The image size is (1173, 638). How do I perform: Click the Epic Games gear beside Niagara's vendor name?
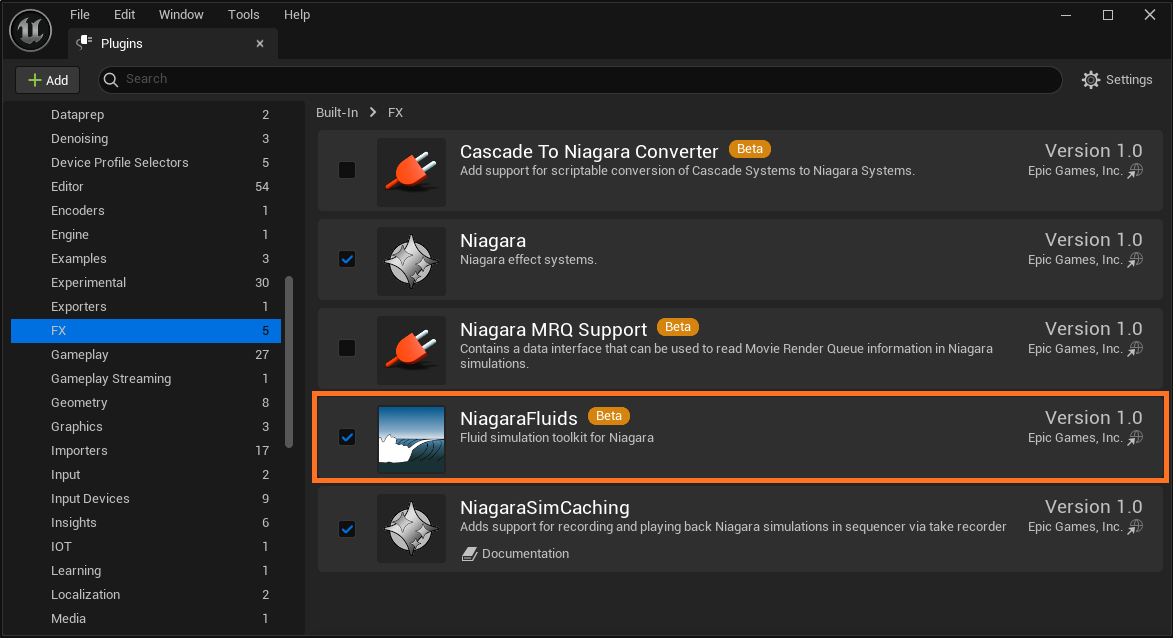click(1135, 259)
